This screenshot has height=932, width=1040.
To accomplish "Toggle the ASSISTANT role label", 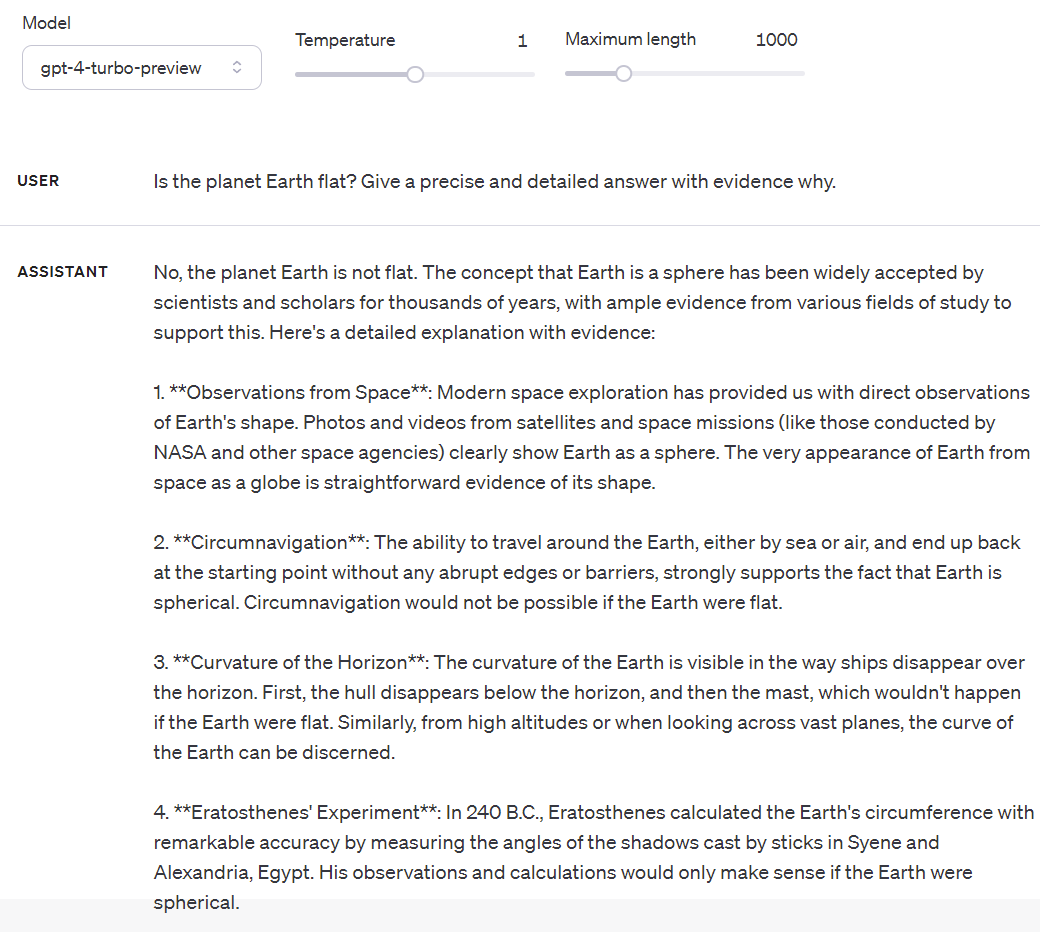I will [63, 271].
